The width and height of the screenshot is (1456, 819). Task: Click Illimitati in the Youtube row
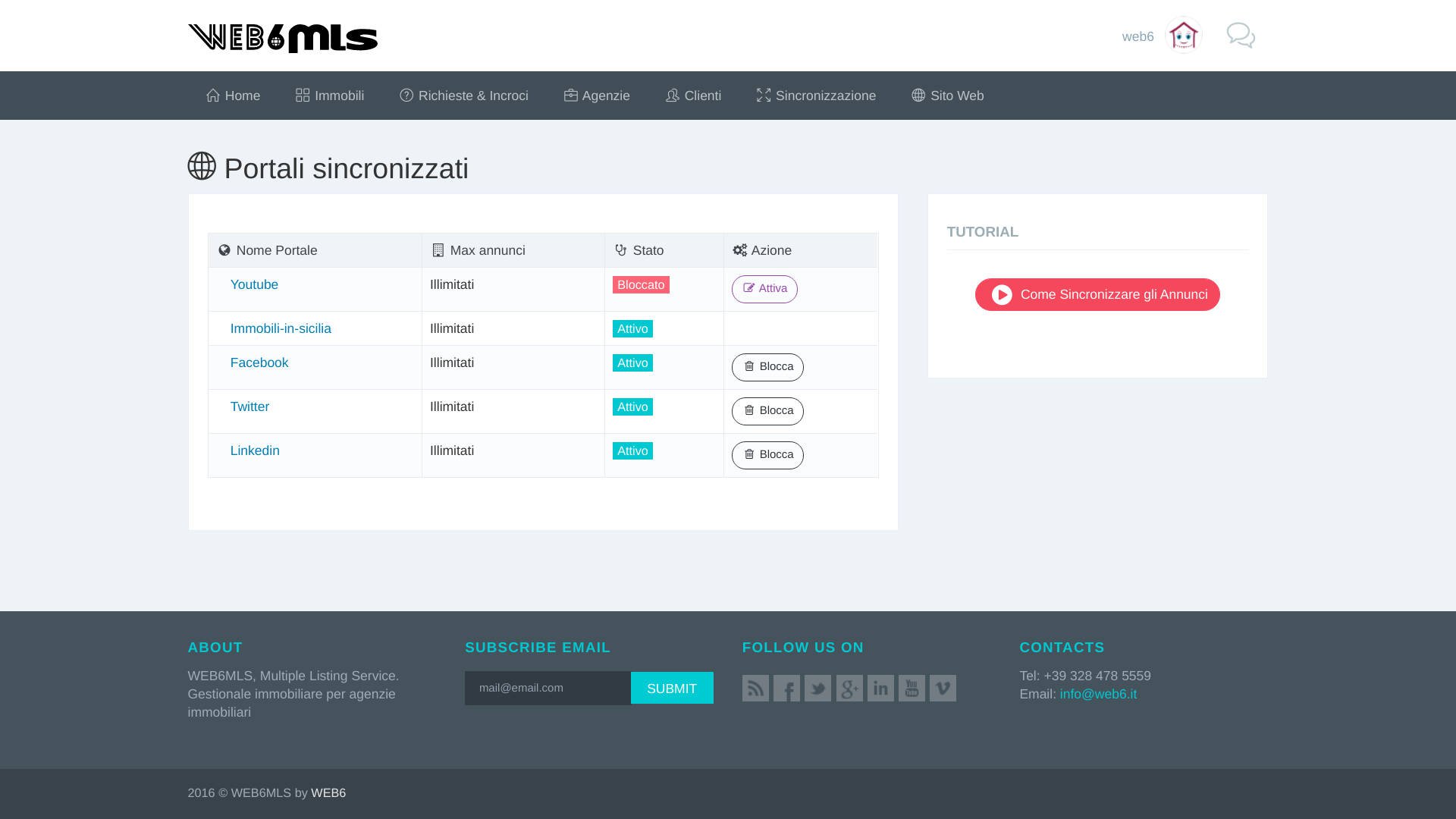point(452,284)
